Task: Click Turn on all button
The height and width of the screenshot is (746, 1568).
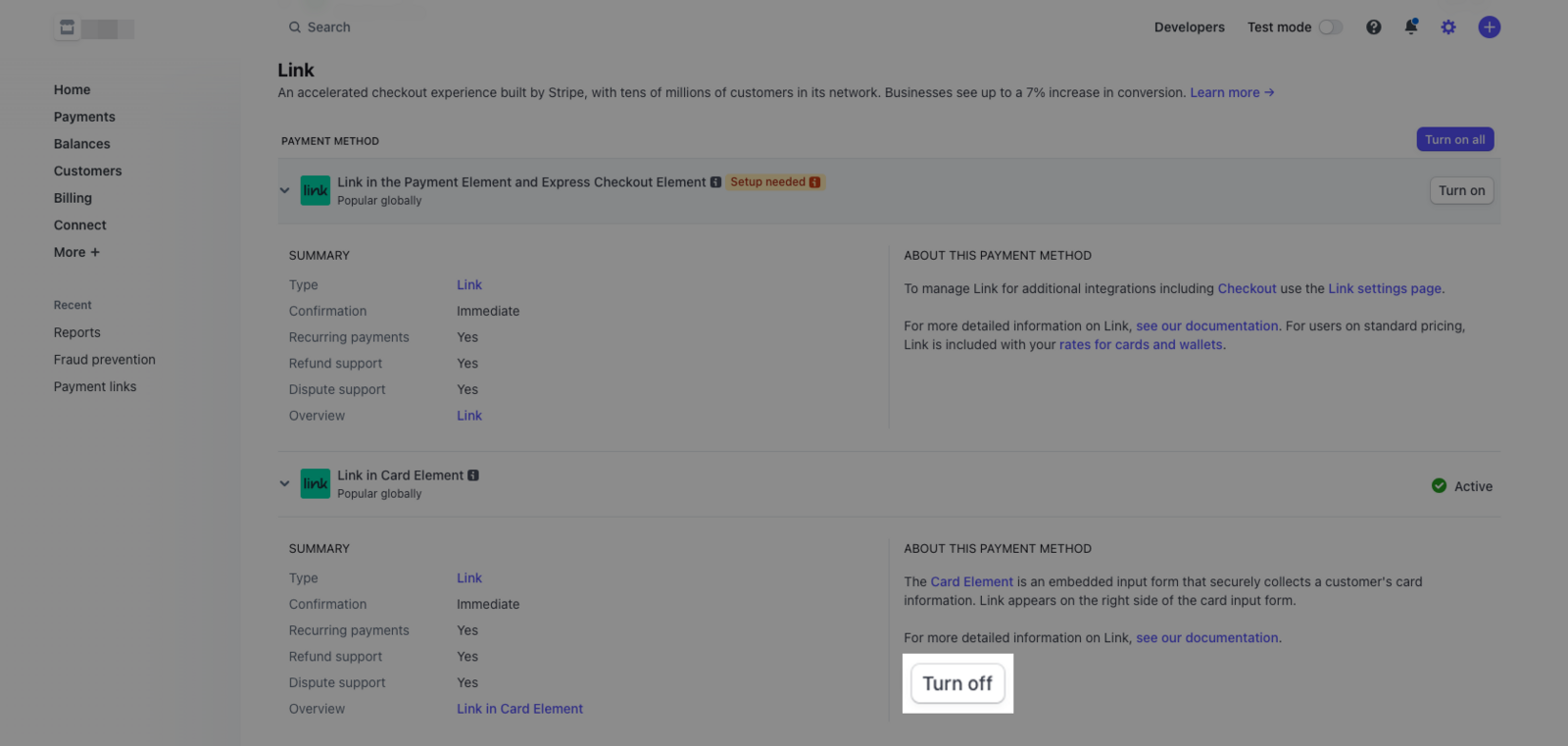Action: pyautogui.click(x=1454, y=139)
